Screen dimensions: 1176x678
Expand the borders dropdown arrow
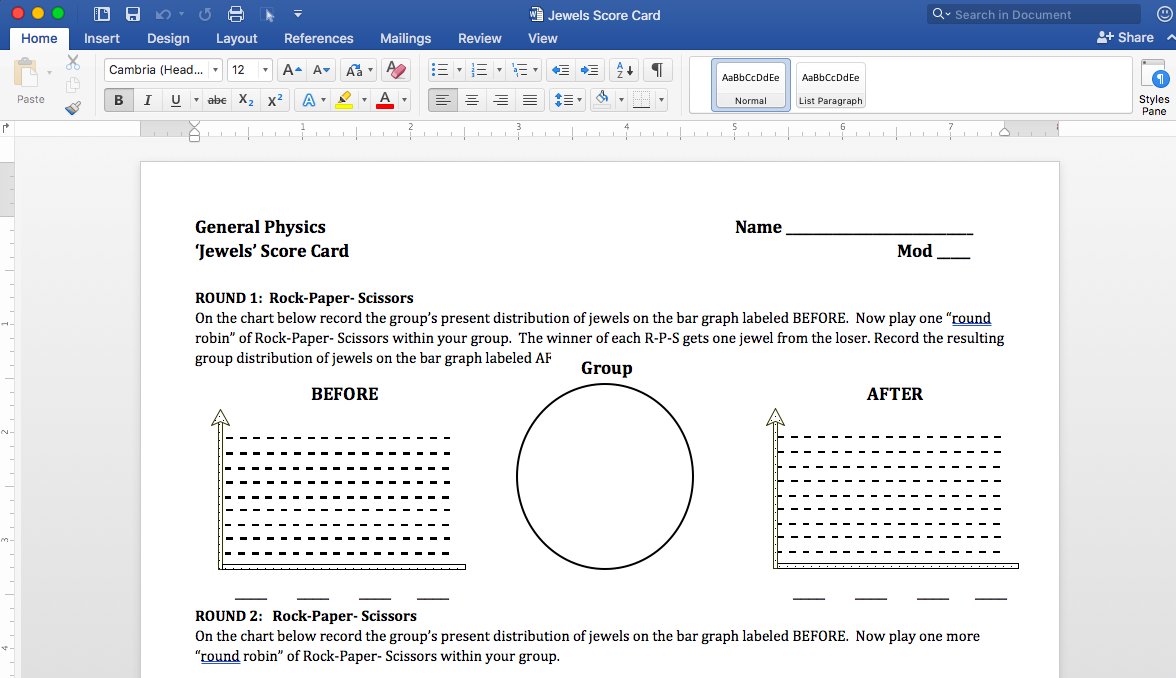(x=661, y=100)
